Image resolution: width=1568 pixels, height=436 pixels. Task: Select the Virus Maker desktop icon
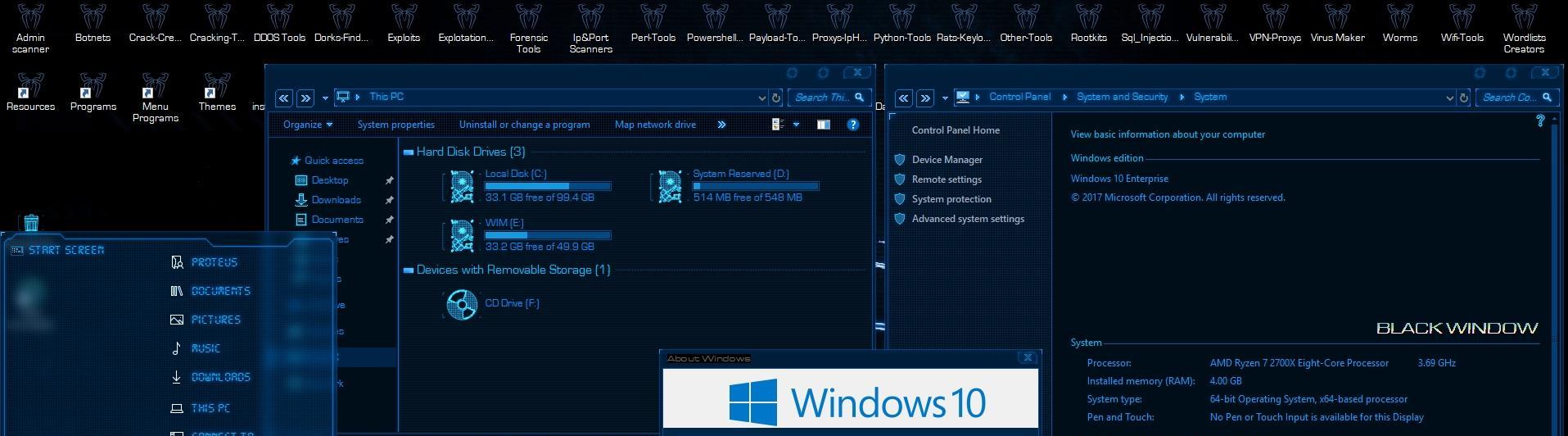click(1337, 24)
